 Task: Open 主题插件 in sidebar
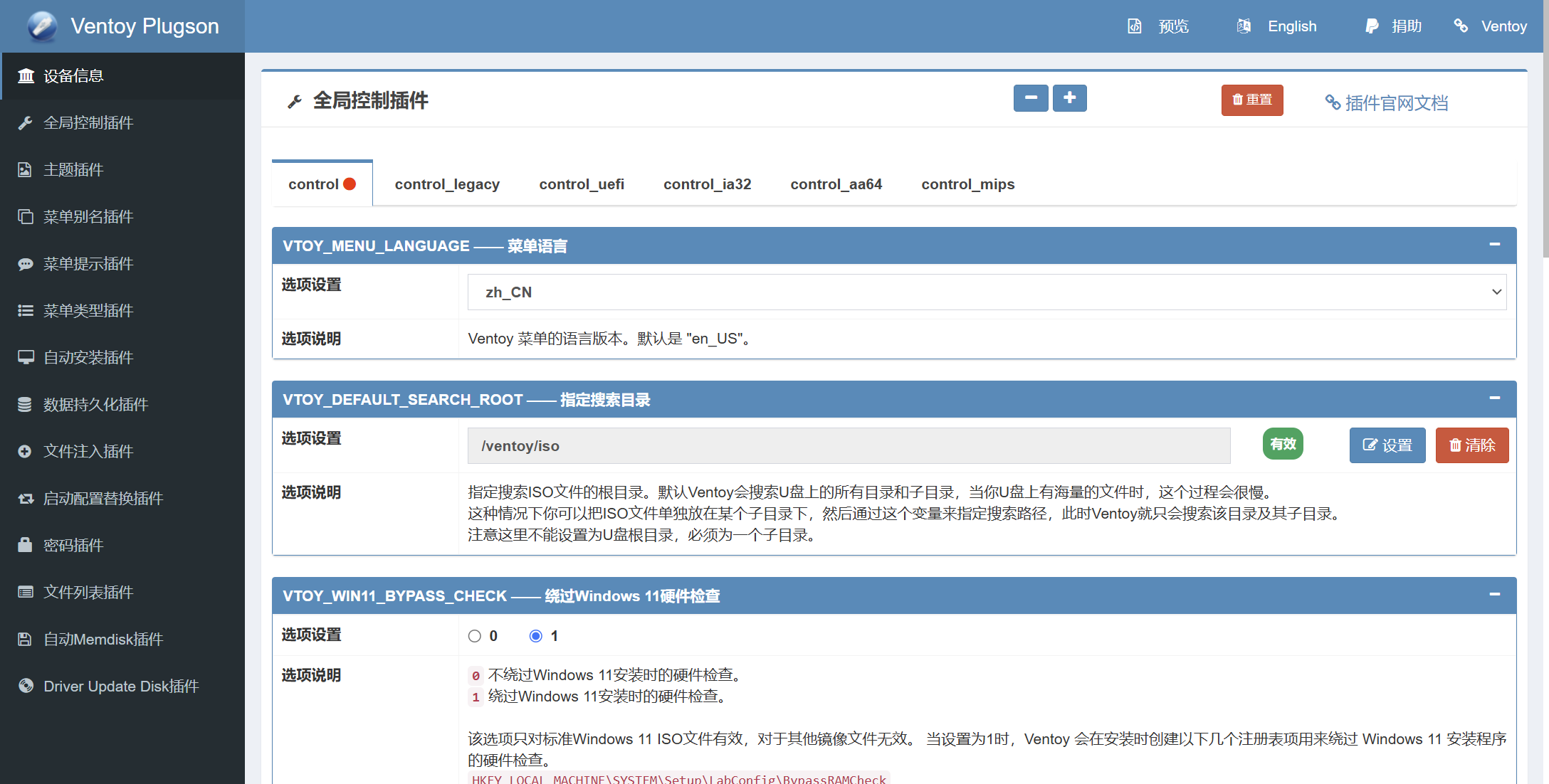(x=122, y=169)
